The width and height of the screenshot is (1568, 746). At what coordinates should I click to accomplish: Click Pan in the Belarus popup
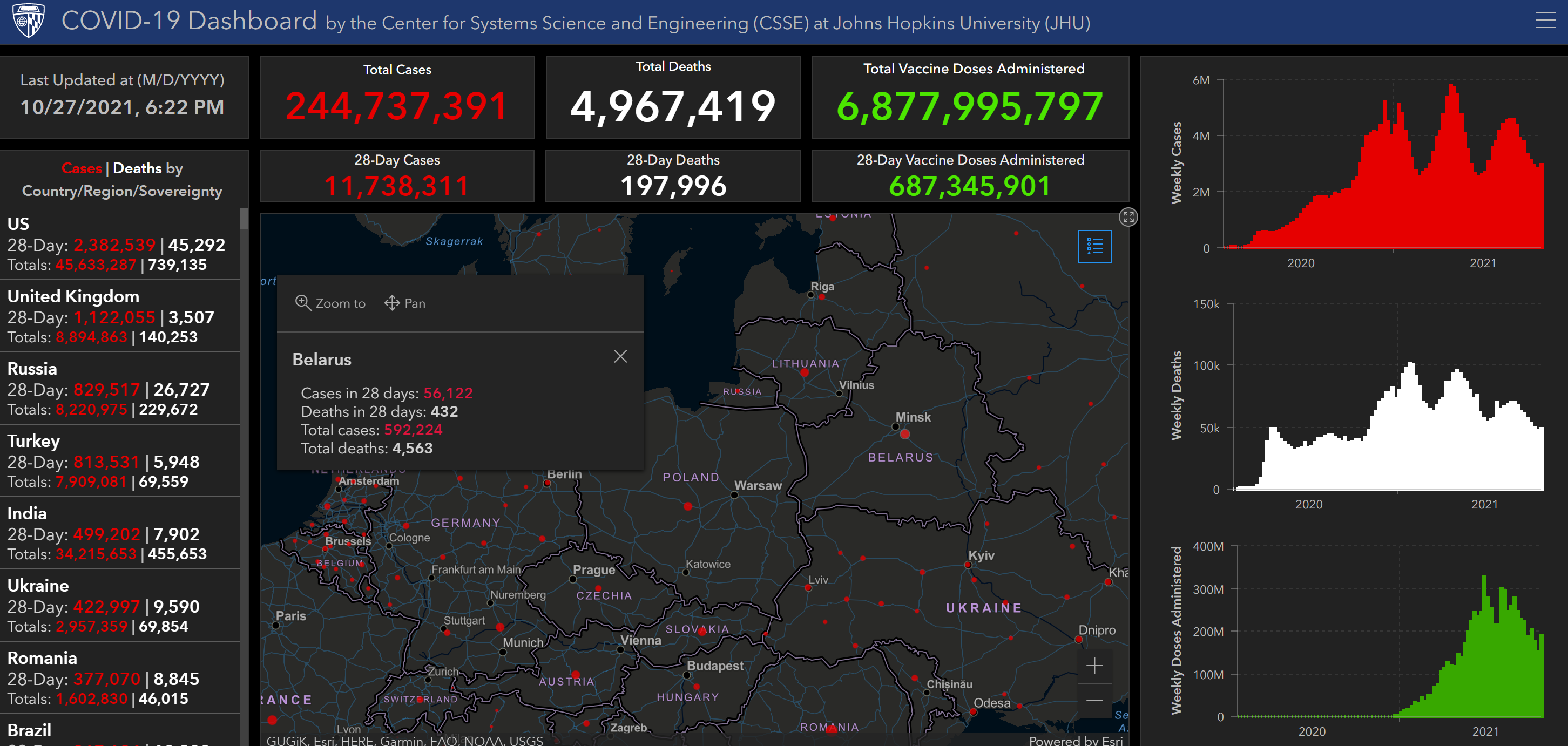[405, 303]
